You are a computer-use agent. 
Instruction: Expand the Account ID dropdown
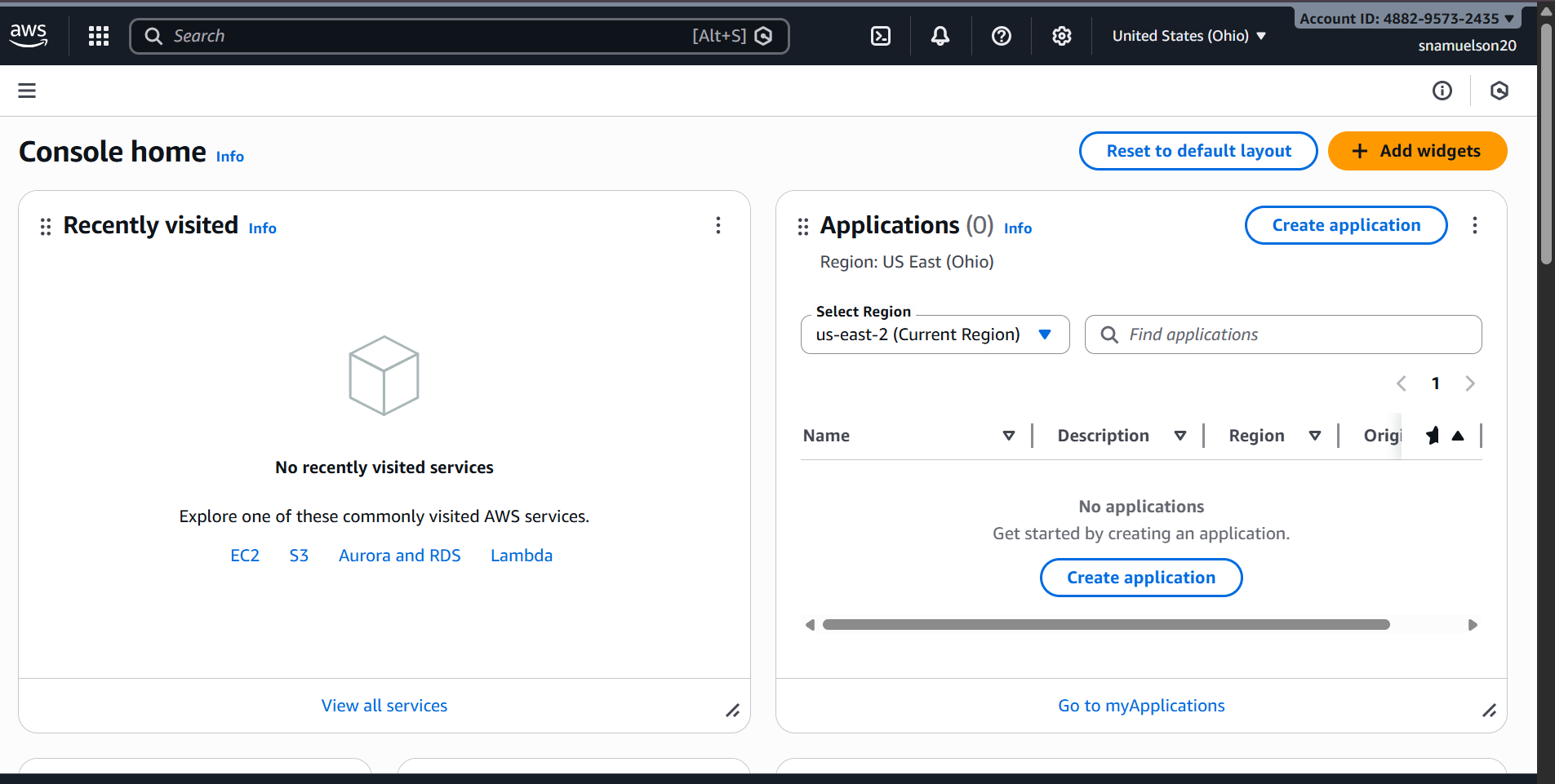pos(1406,18)
